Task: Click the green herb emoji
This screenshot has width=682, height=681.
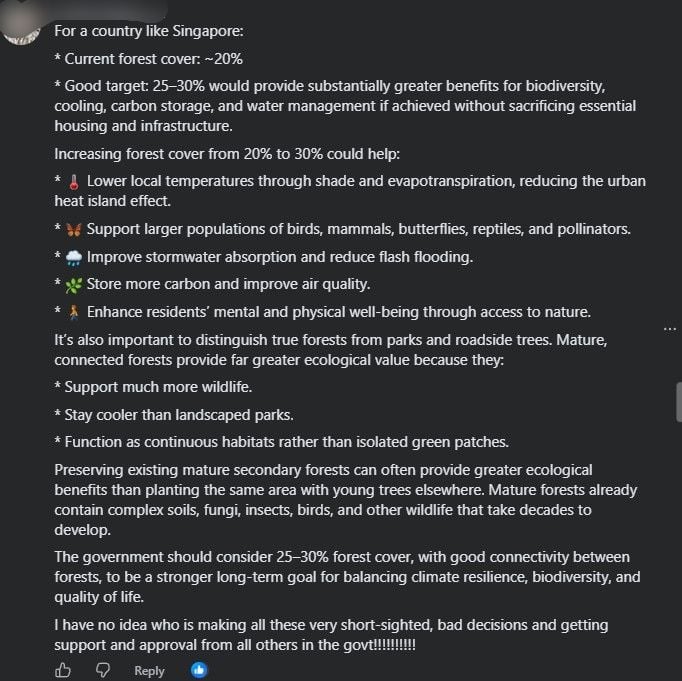Action: point(74,285)
